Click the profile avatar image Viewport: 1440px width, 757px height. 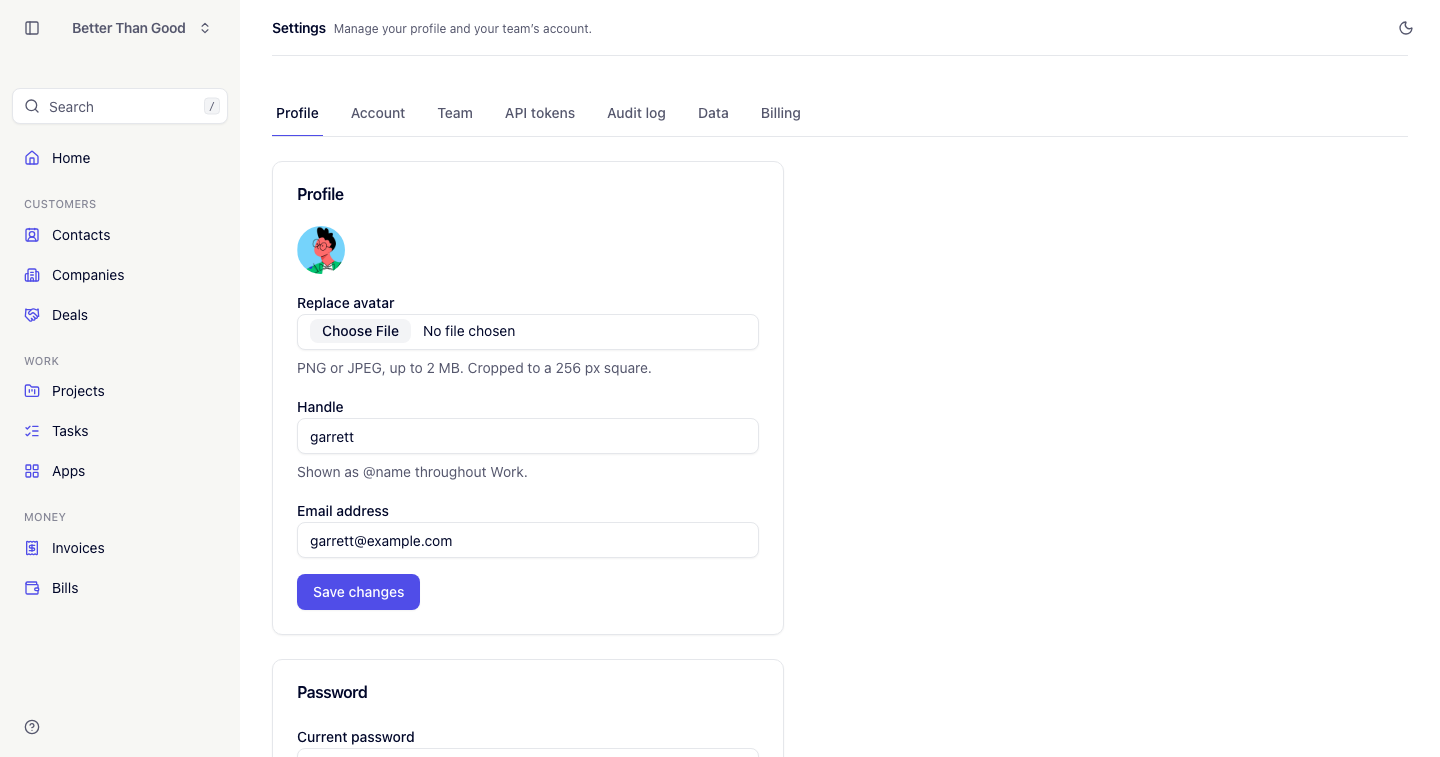pos(321,250)
